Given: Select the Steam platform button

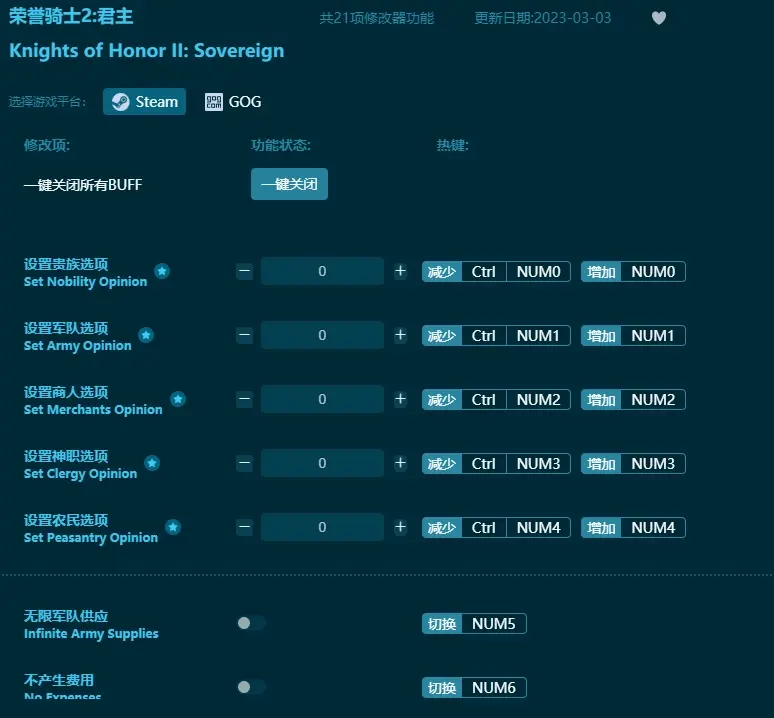Looking at the screenshot, I should 144,102.
